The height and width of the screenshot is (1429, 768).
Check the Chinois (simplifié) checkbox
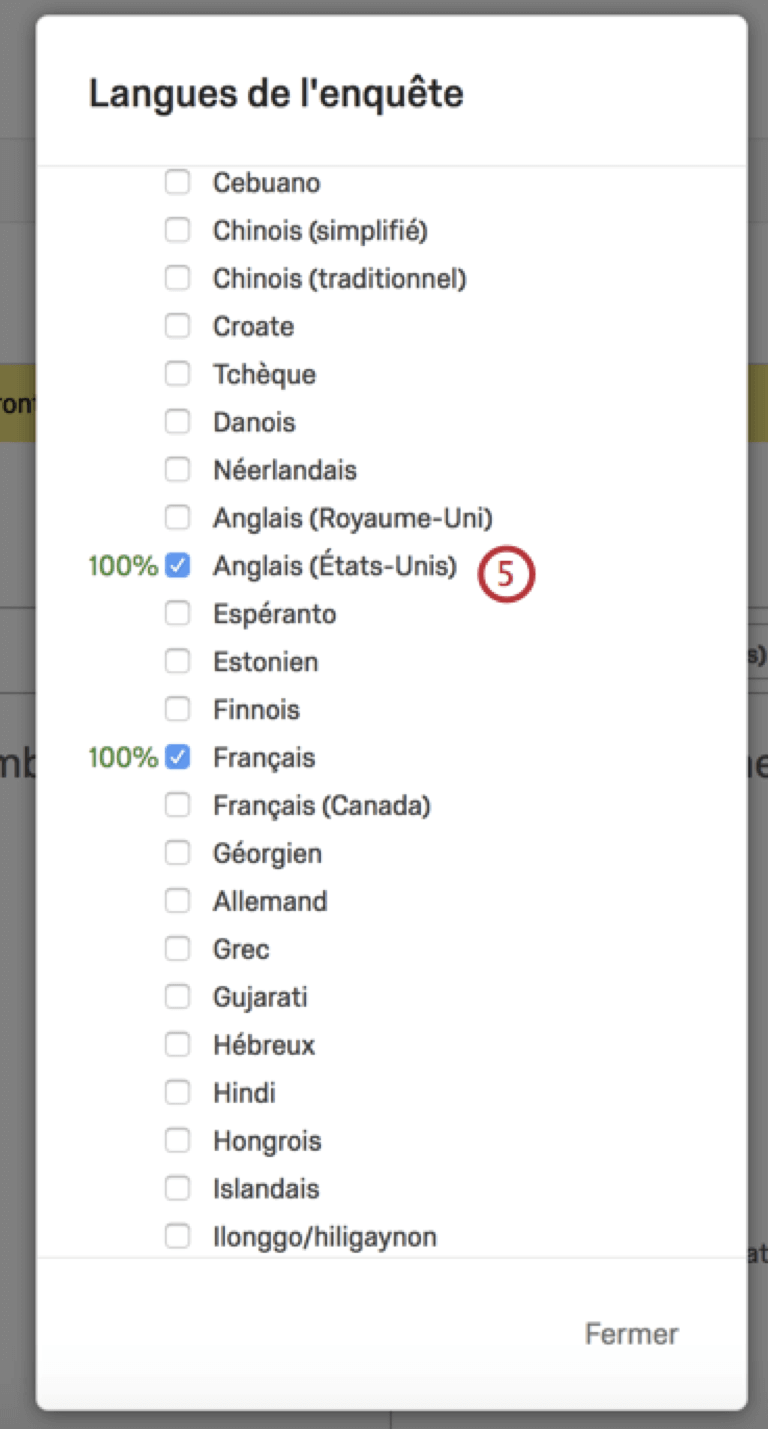(x=177, y=230)
